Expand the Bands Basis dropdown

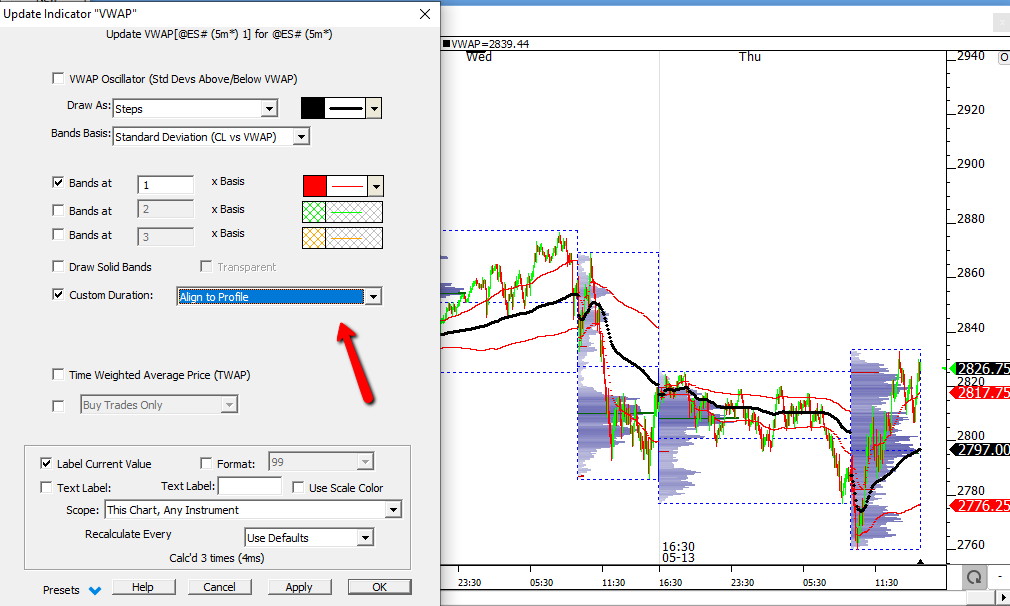pyautogui.click(x=301, y=136)
